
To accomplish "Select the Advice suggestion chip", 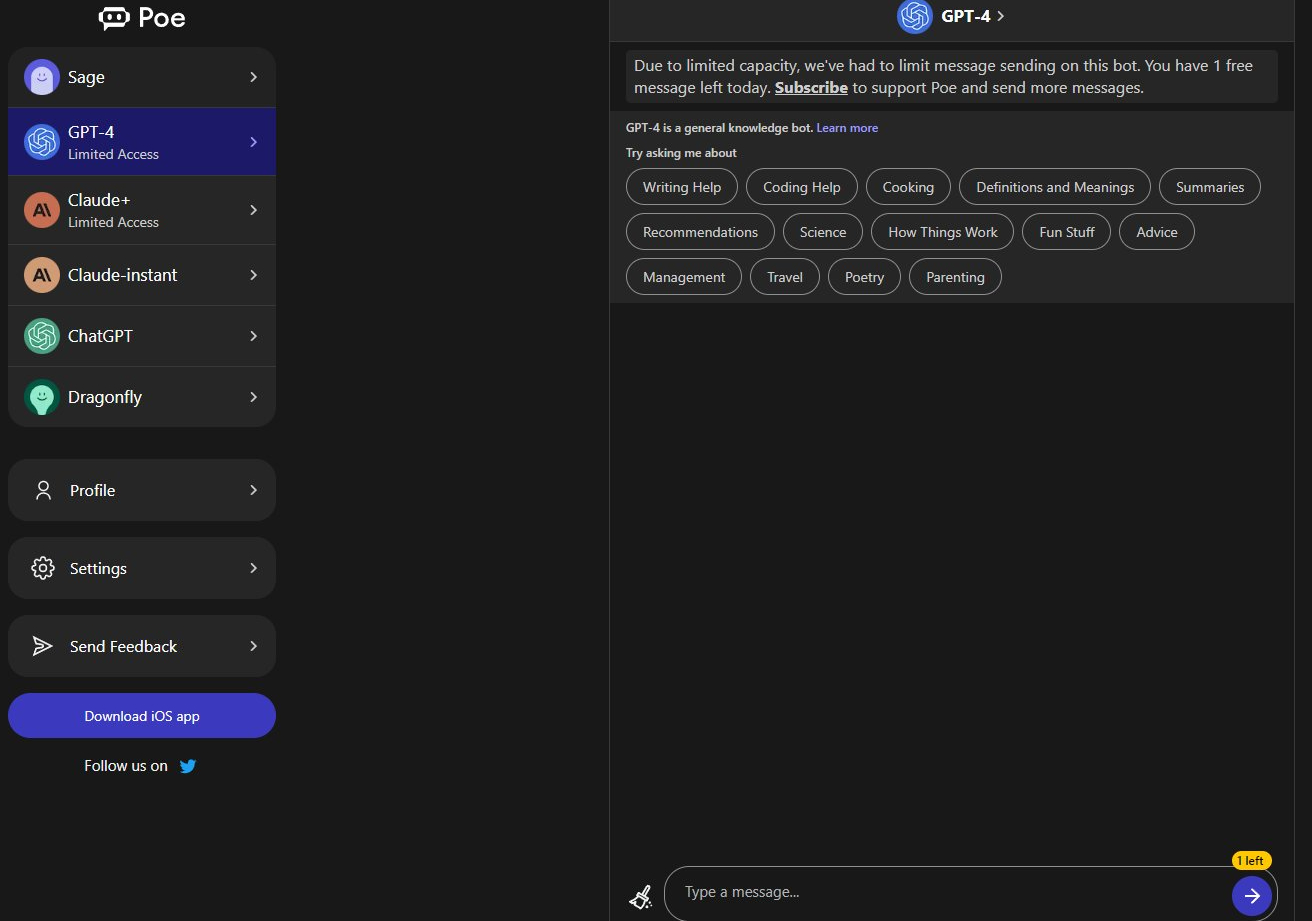I will pos(1157,232).
